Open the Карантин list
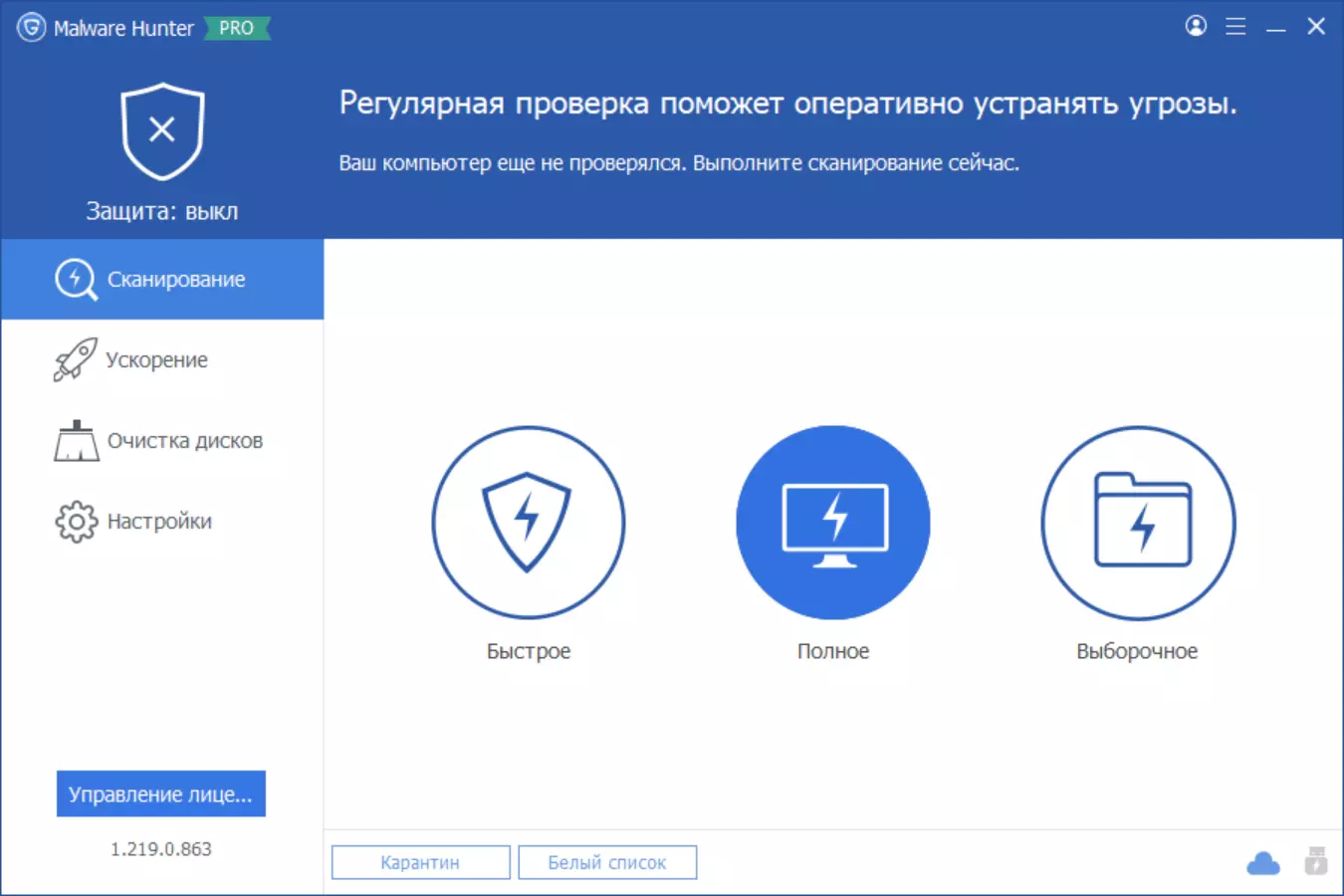The image size is (1344, 896). pyautogui.click(x=420, y=862)
